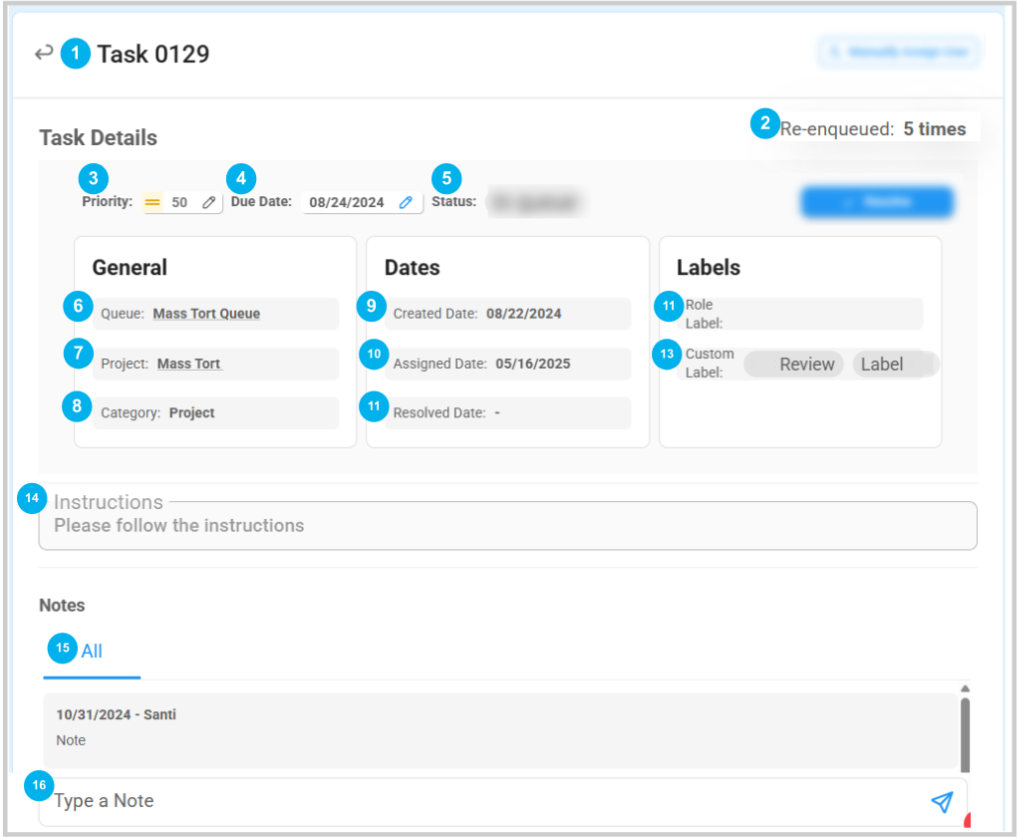Click the yellow medium priority icon
This screenshot has height=840, width=1018.
coord(153,202)
